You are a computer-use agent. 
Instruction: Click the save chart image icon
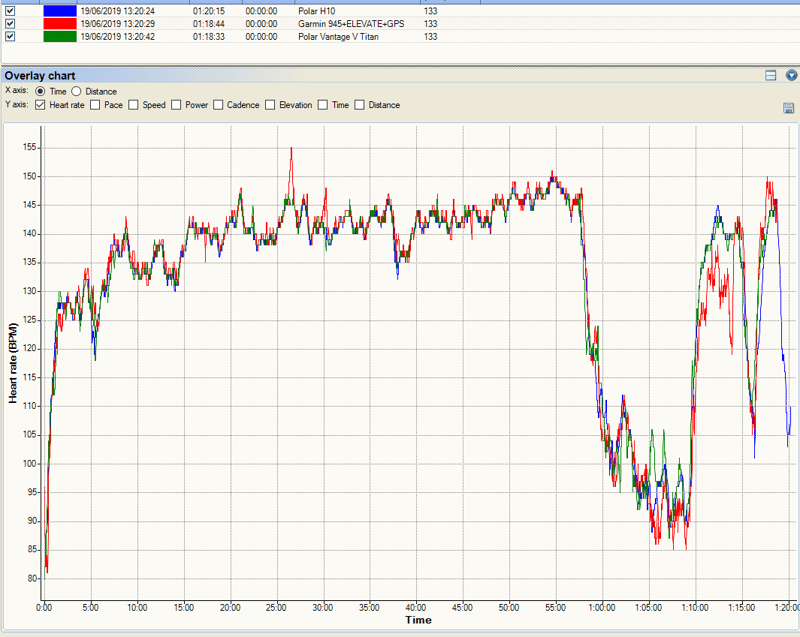pos(788,108)
